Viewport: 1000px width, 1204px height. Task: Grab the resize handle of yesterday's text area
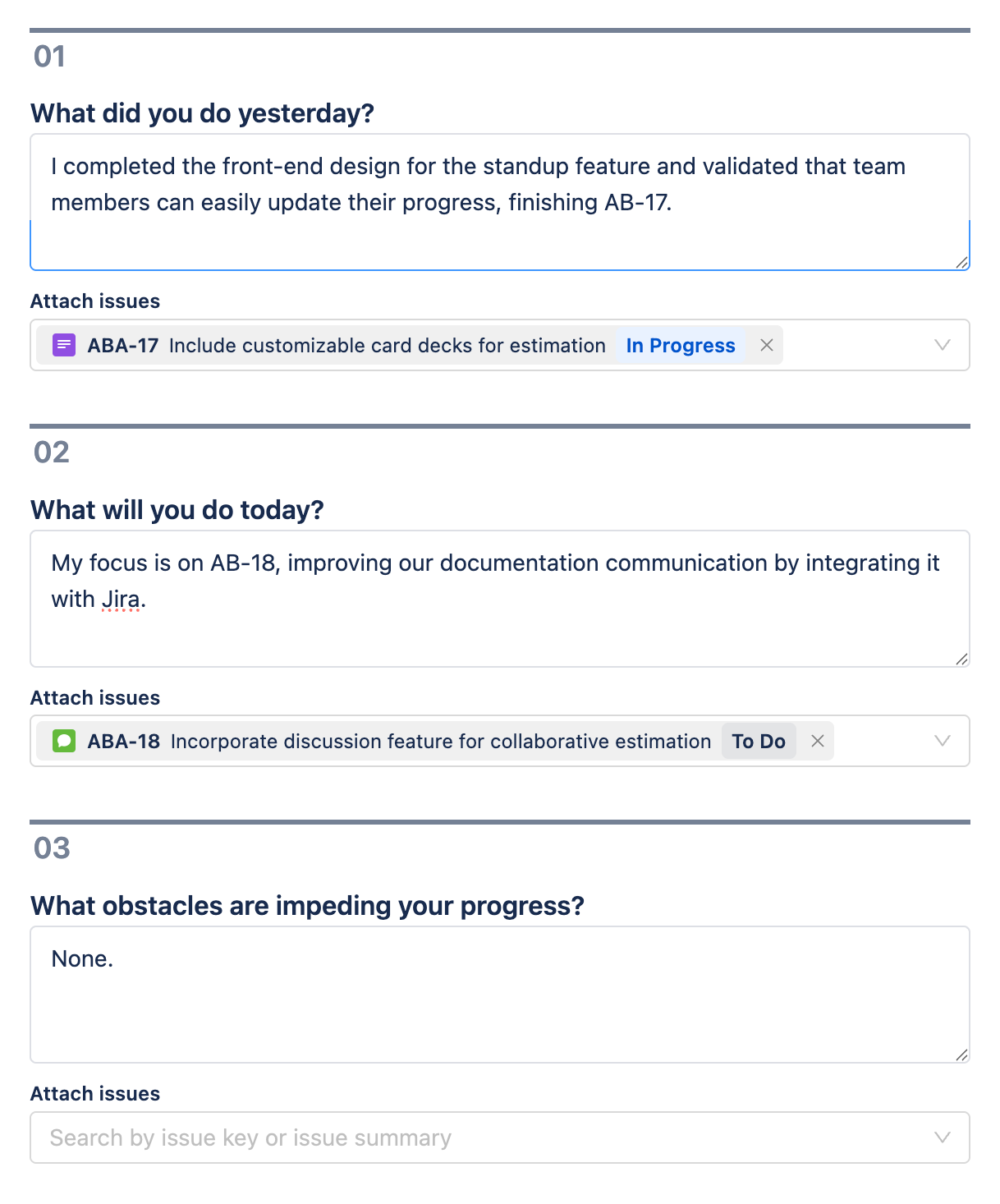961,262
